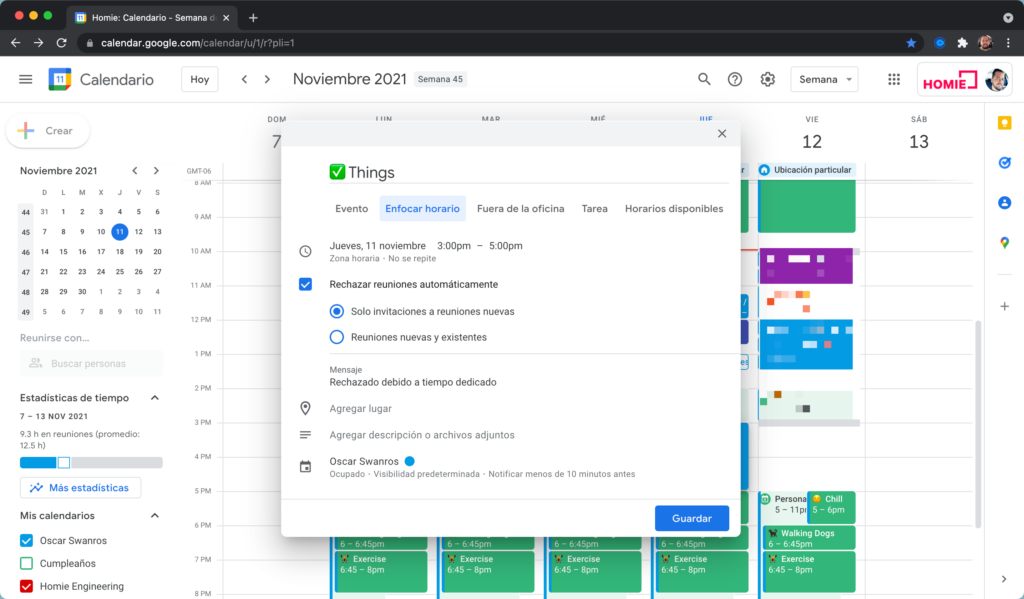Switch to Fuera de la oficina tab
Screen dimensions: 1024x599
coord(520,208)
